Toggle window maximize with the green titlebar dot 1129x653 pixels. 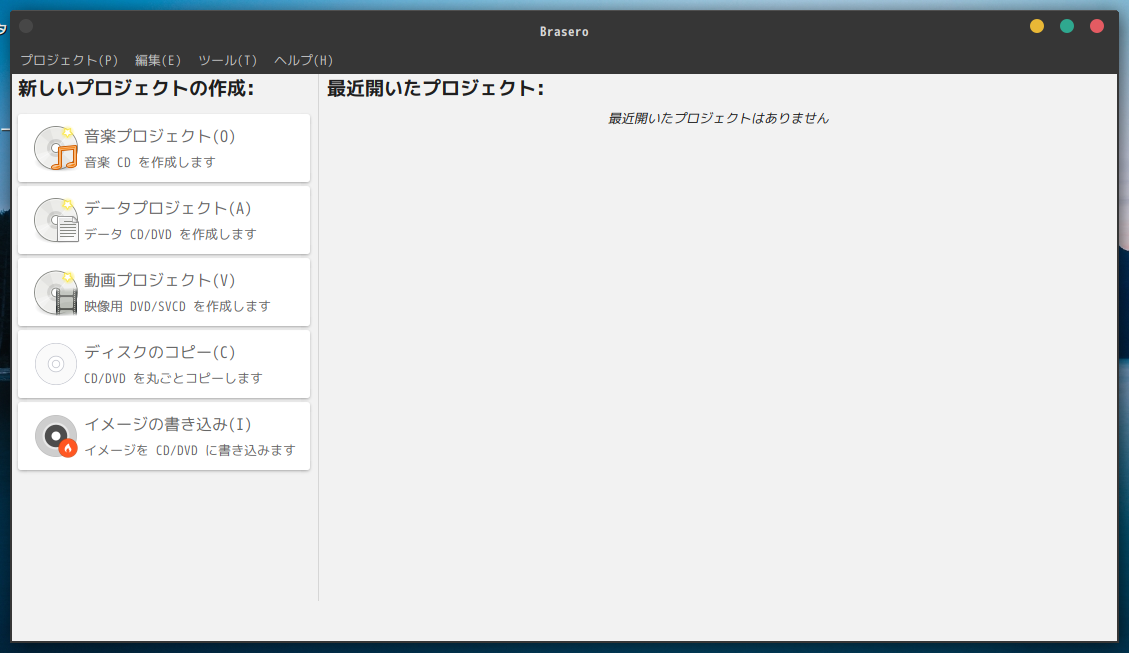coord(1066,27)
